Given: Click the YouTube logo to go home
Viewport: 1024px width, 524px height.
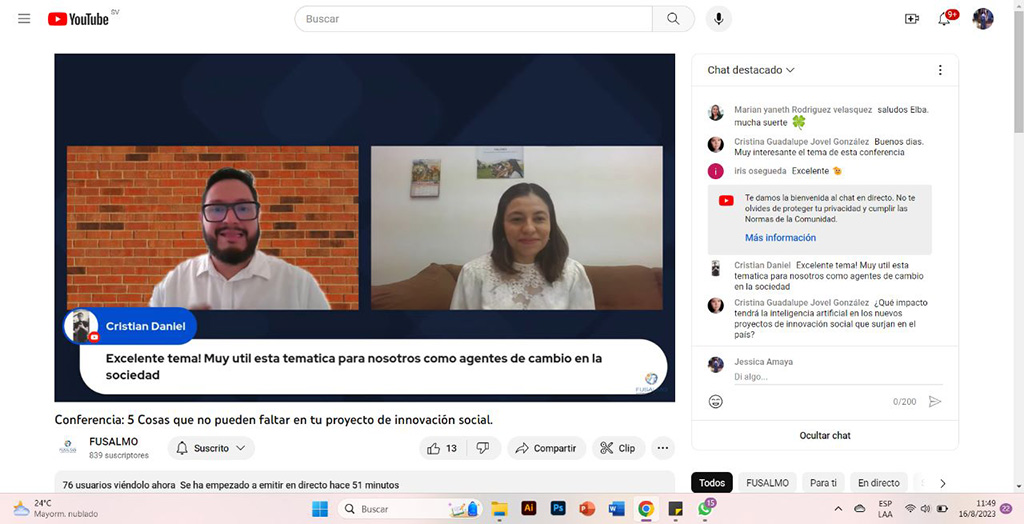Looking at the screenshot, I should click(x=78, y=19).
